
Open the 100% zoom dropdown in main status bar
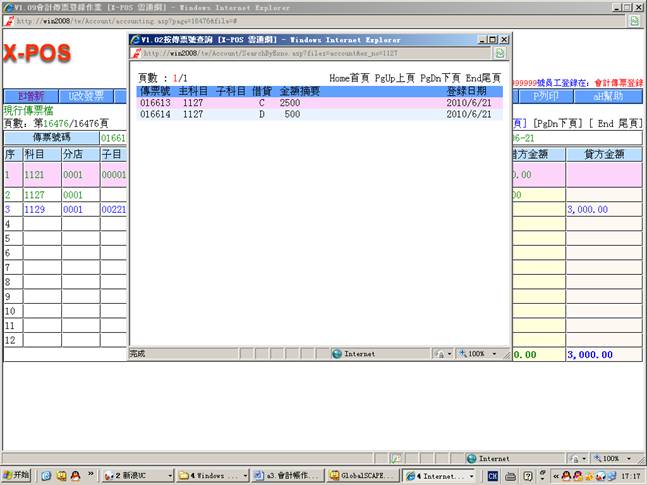(x=611, y=458)
